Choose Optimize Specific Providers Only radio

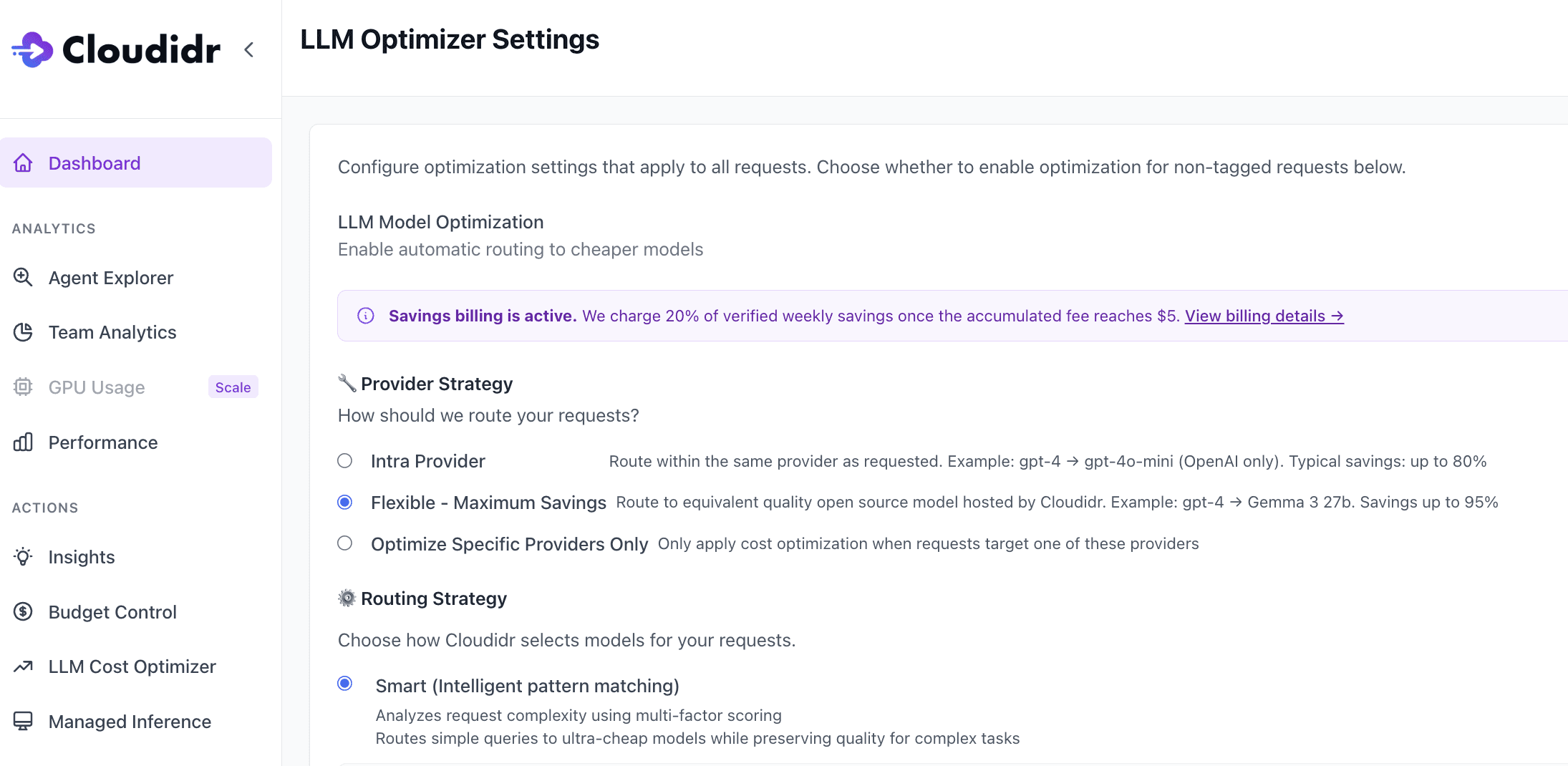point(345,543)
